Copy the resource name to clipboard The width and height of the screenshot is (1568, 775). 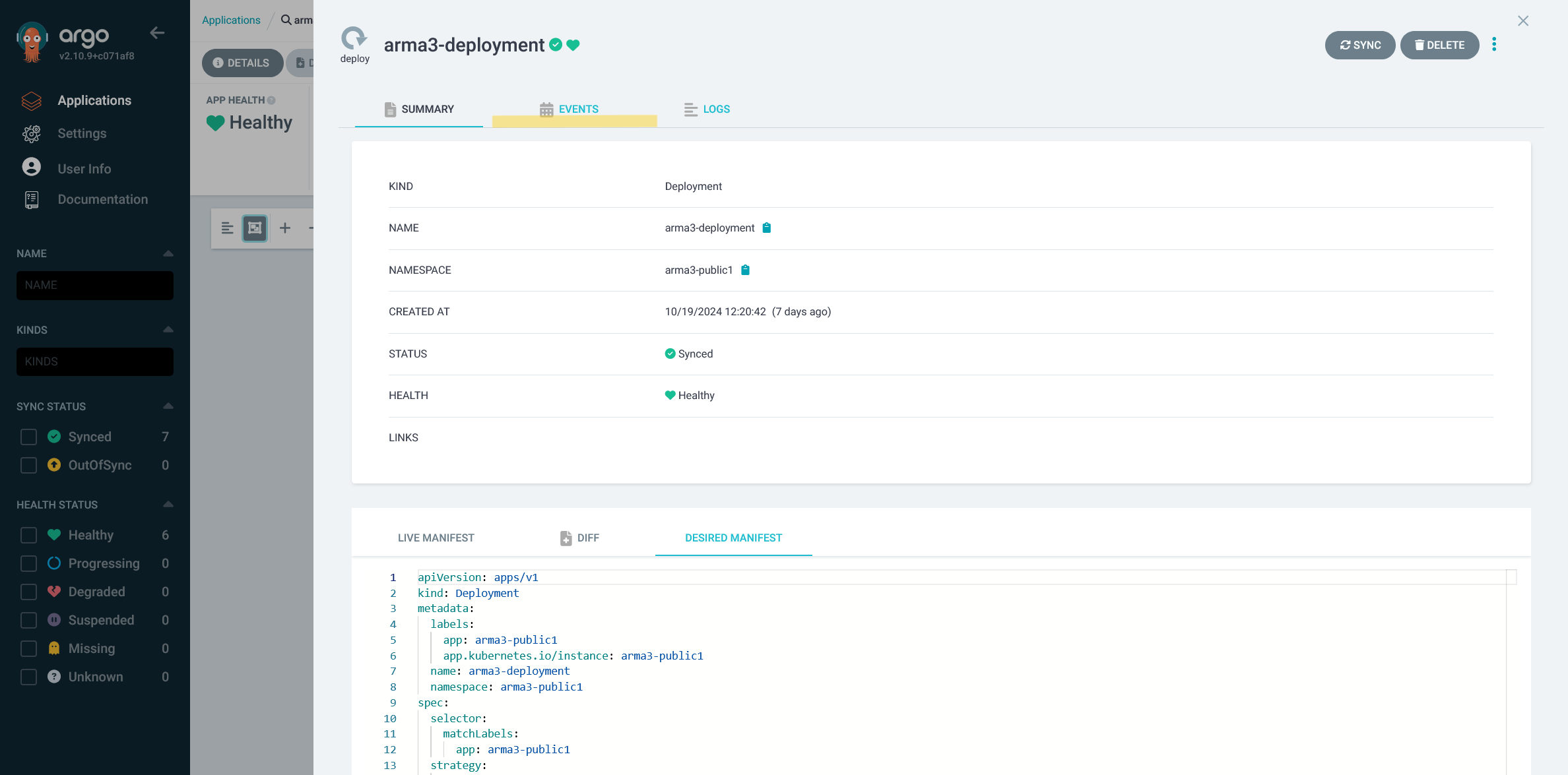tap(767, 228)
